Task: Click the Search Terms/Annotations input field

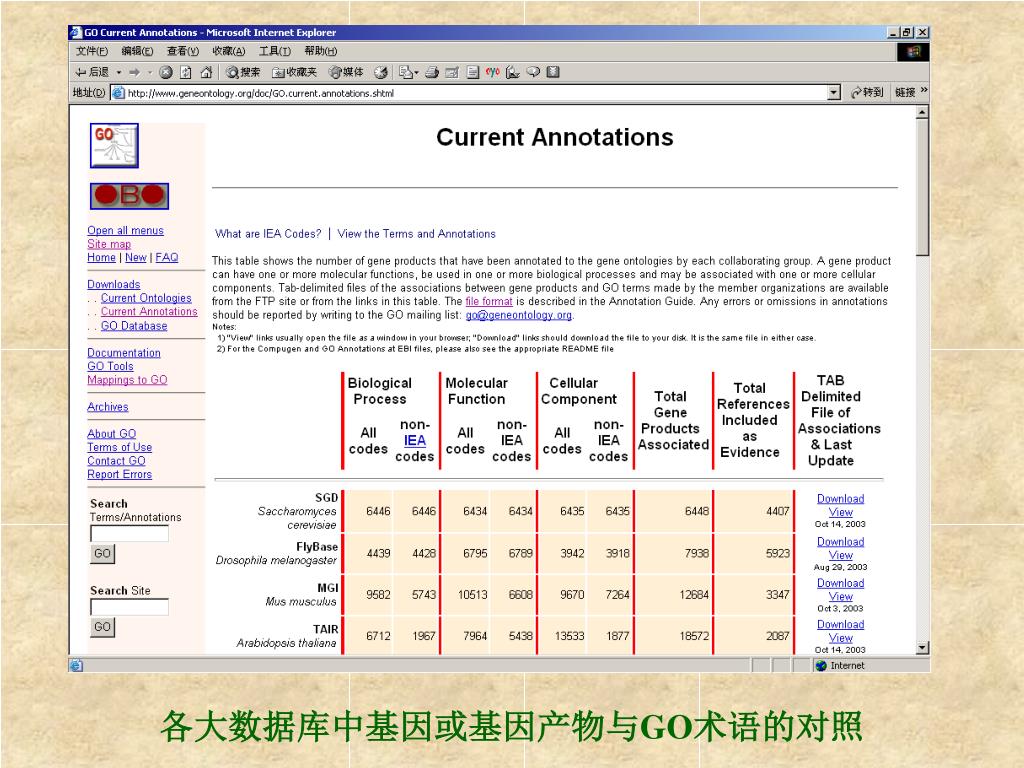Action: point(129,534)
